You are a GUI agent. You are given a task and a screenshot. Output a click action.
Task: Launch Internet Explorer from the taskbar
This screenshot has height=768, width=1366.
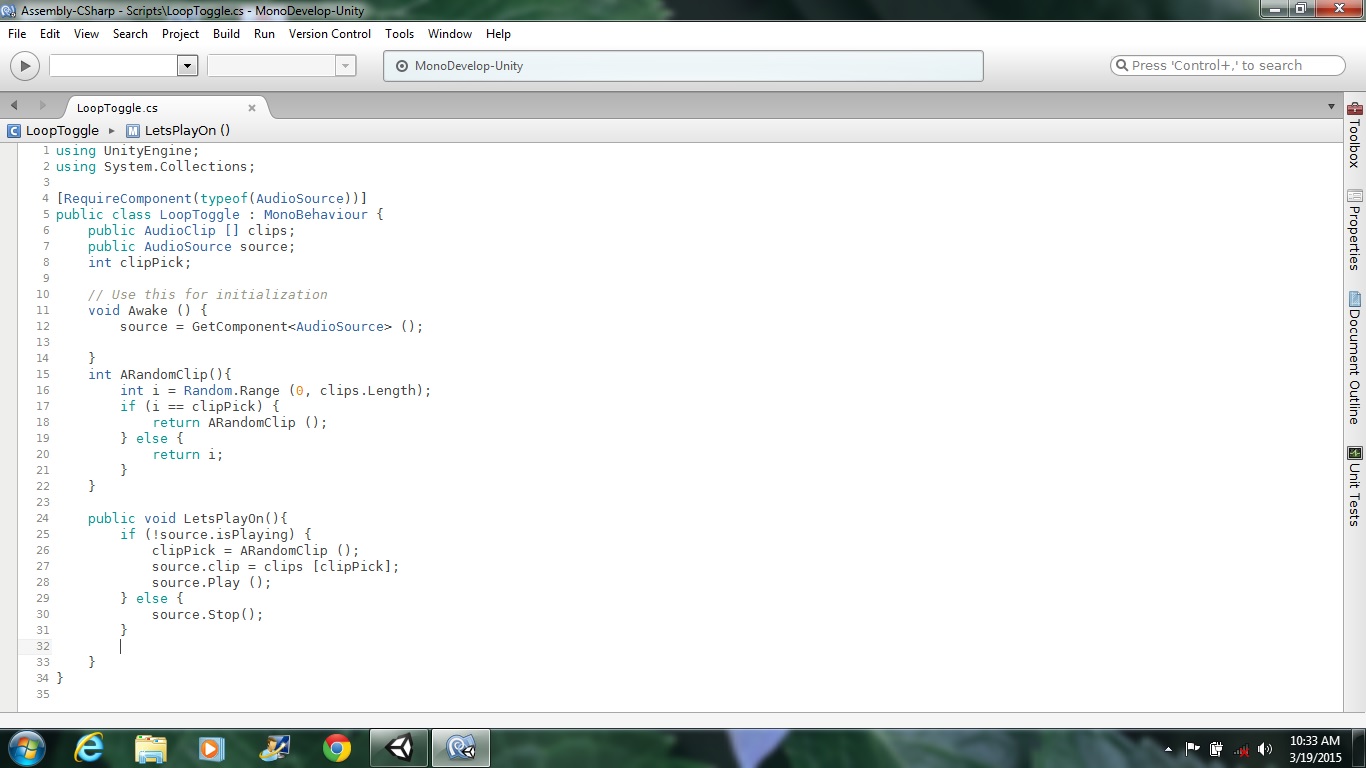[88, 748]
